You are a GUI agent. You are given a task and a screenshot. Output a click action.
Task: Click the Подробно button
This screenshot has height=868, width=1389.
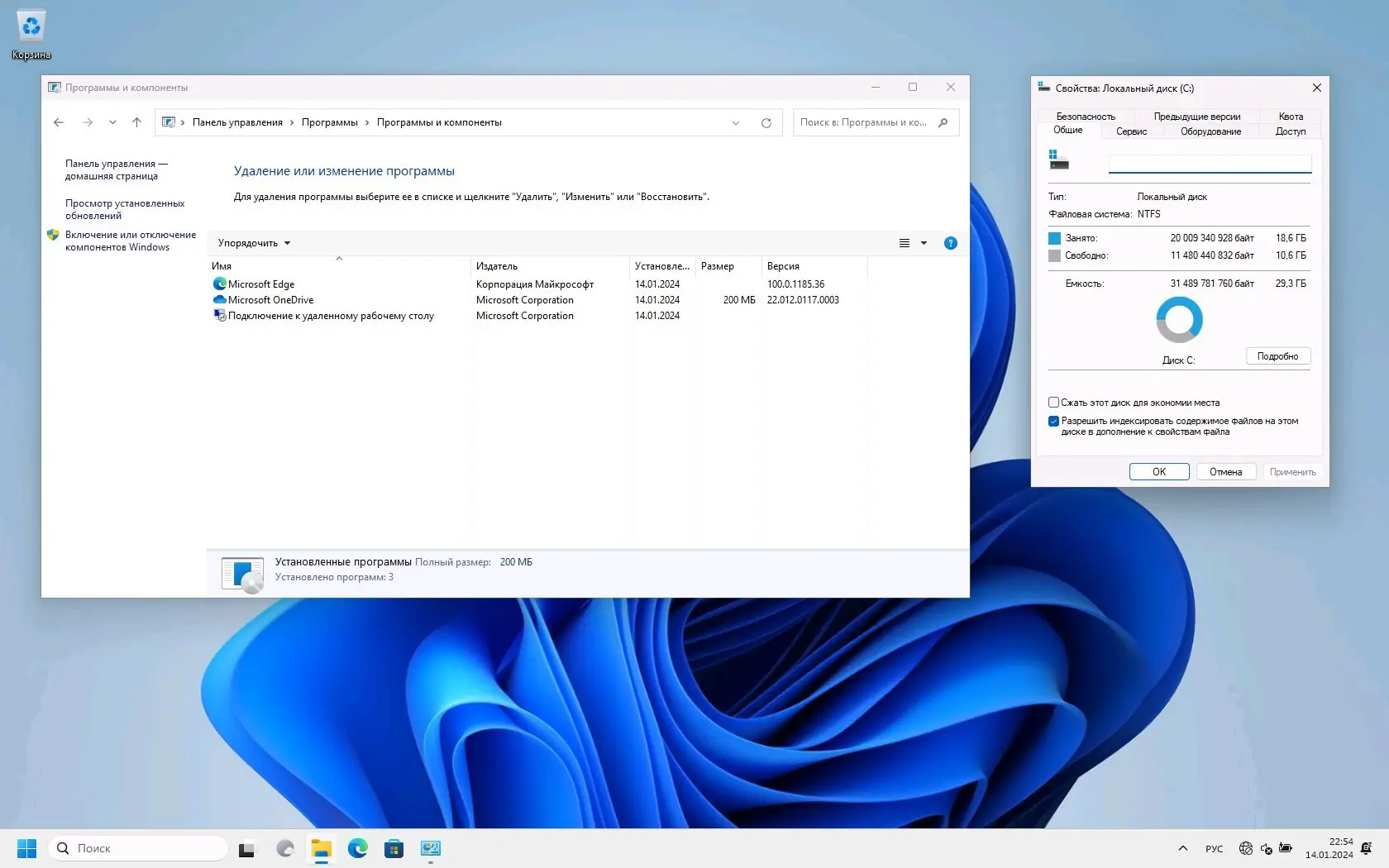1278,356
